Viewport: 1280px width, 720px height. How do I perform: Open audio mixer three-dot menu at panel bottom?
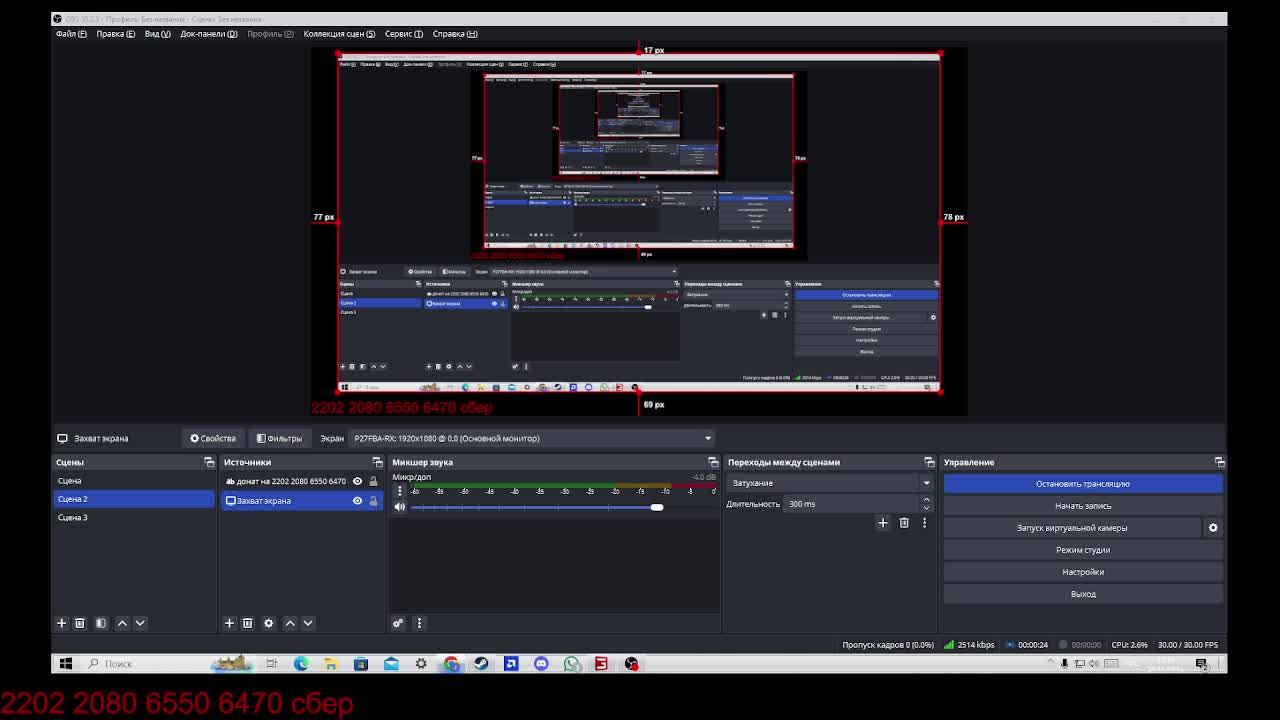[x=419, y=623]
